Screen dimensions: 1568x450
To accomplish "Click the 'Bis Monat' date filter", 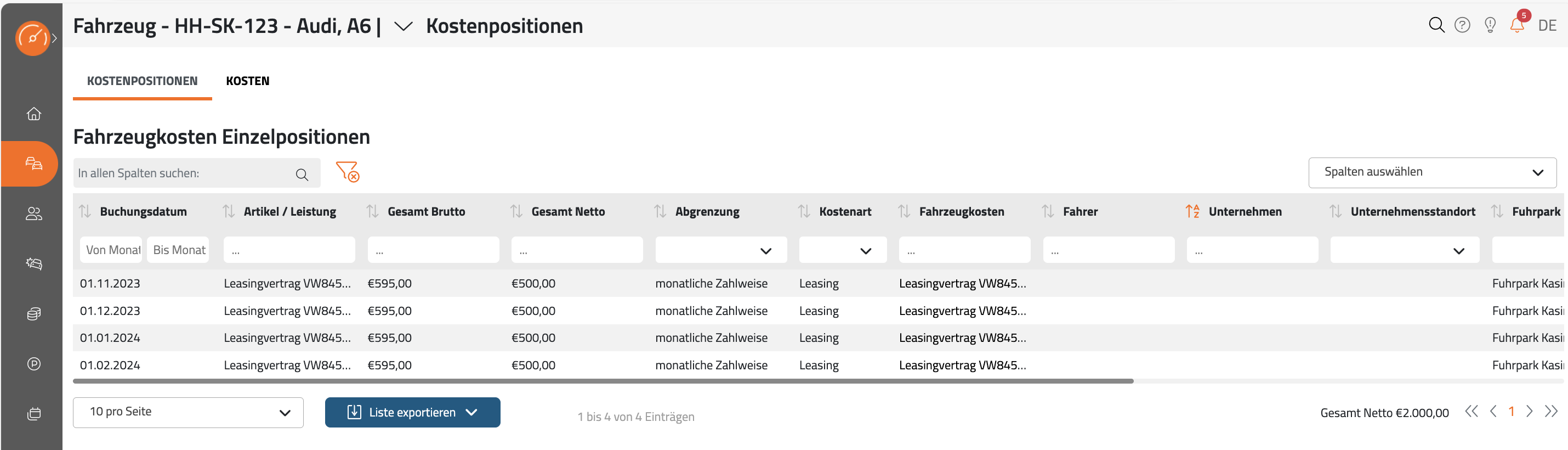I will [x=178, y=250].
